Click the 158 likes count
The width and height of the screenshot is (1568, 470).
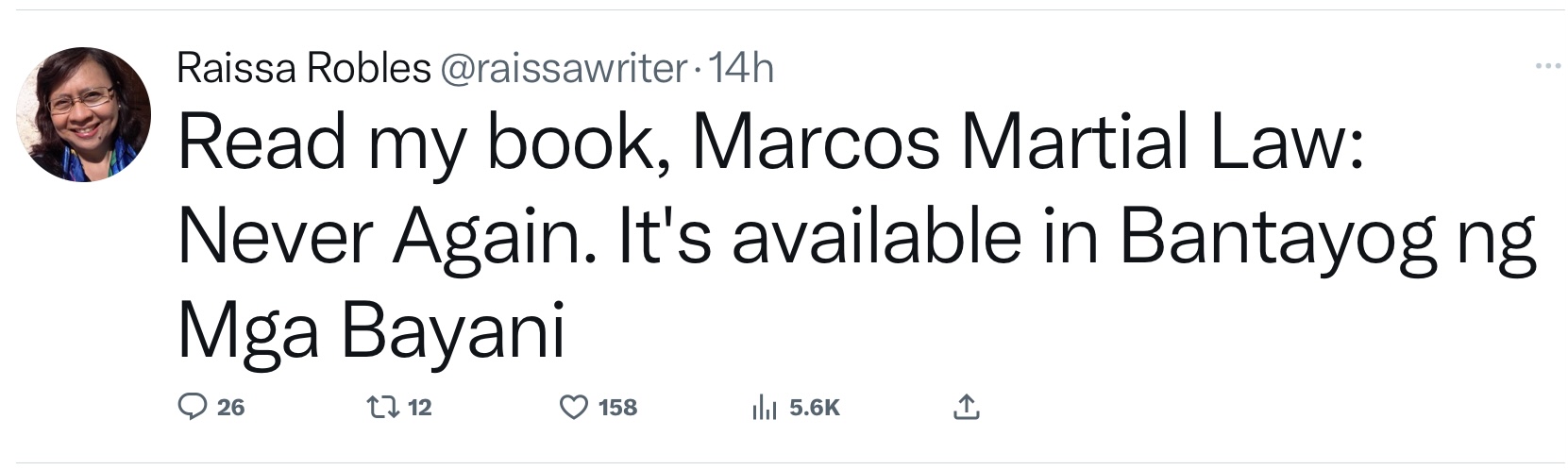[617, 408]
